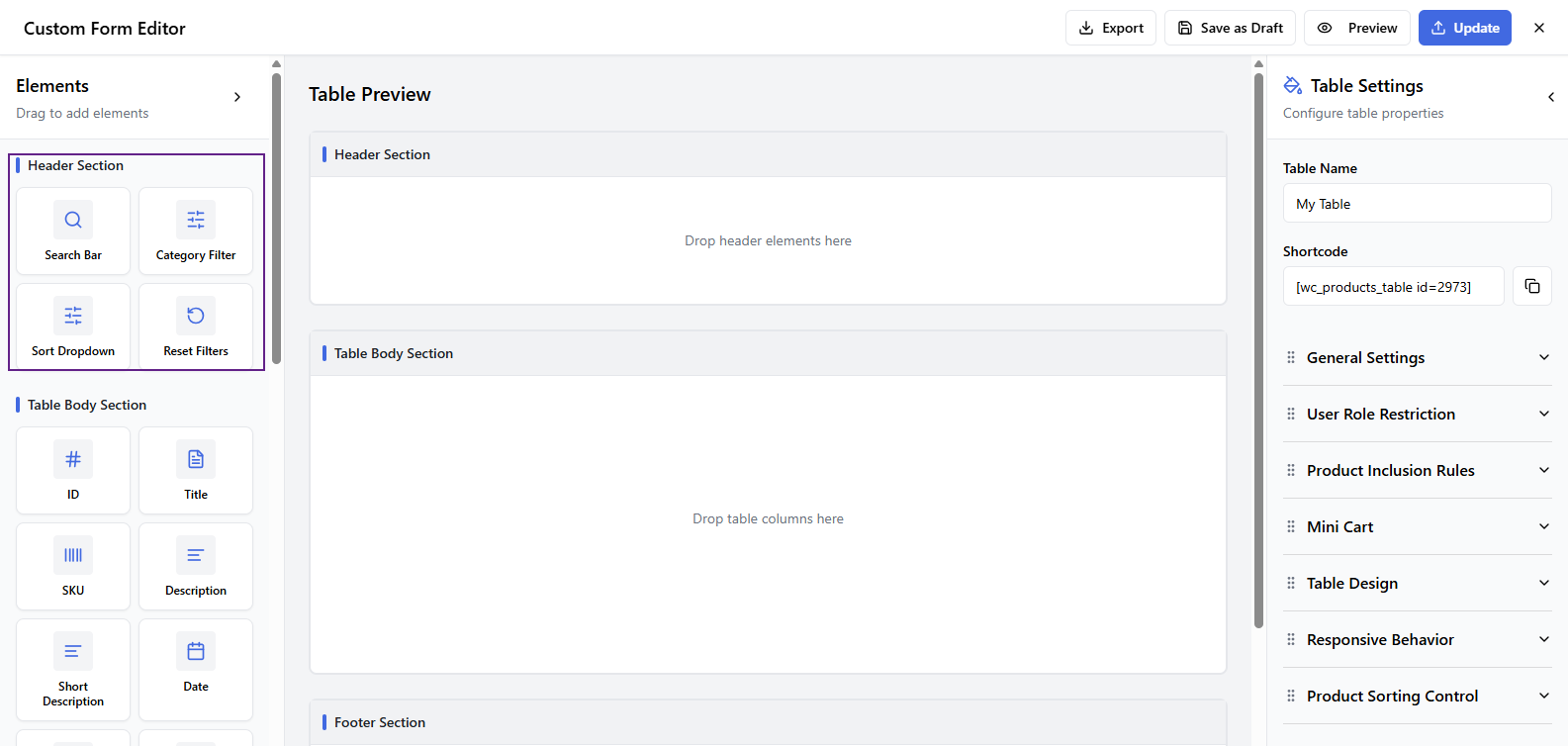Click the blue Update button
Image resolution: width=1568 pixels, height=746 pixels.
click(x=1464, y=28)
